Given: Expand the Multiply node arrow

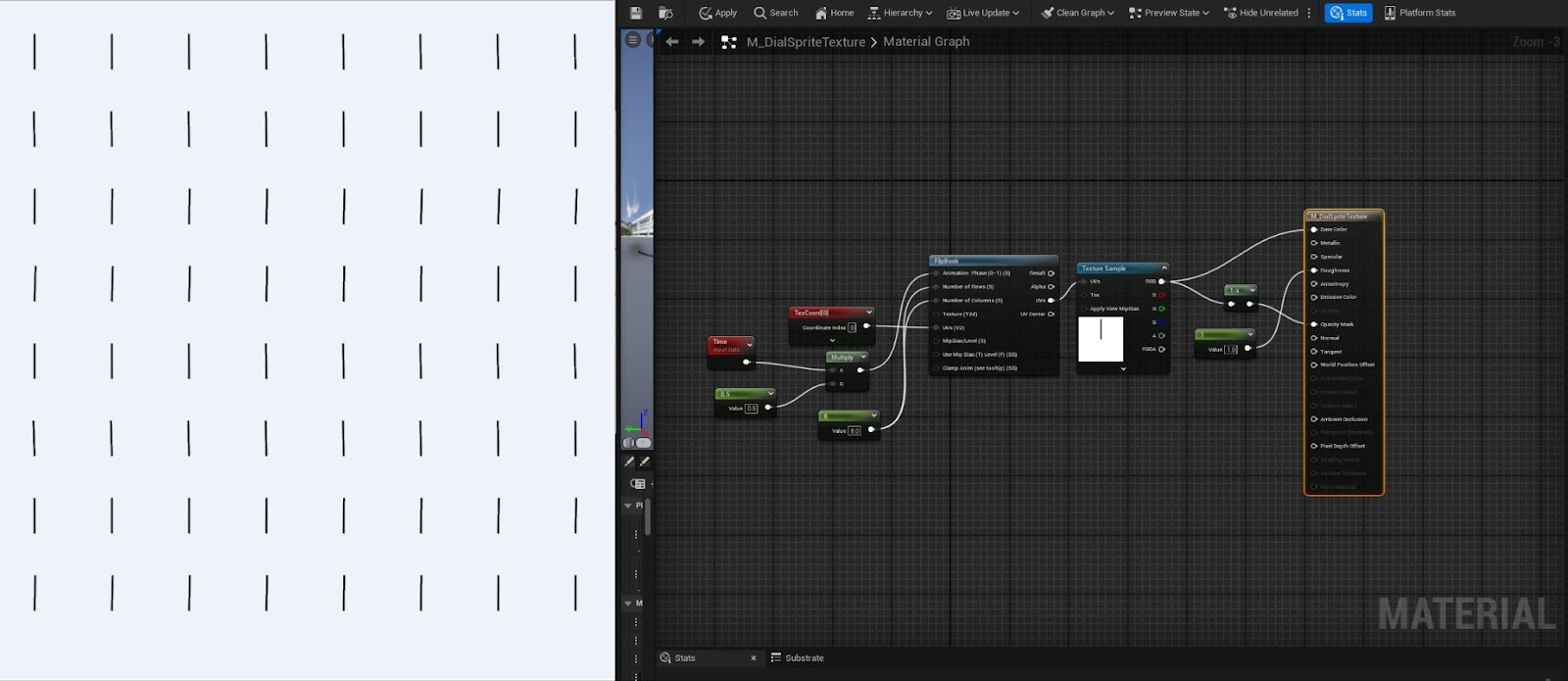Looking at the screenshot, I should pos(862,357).
